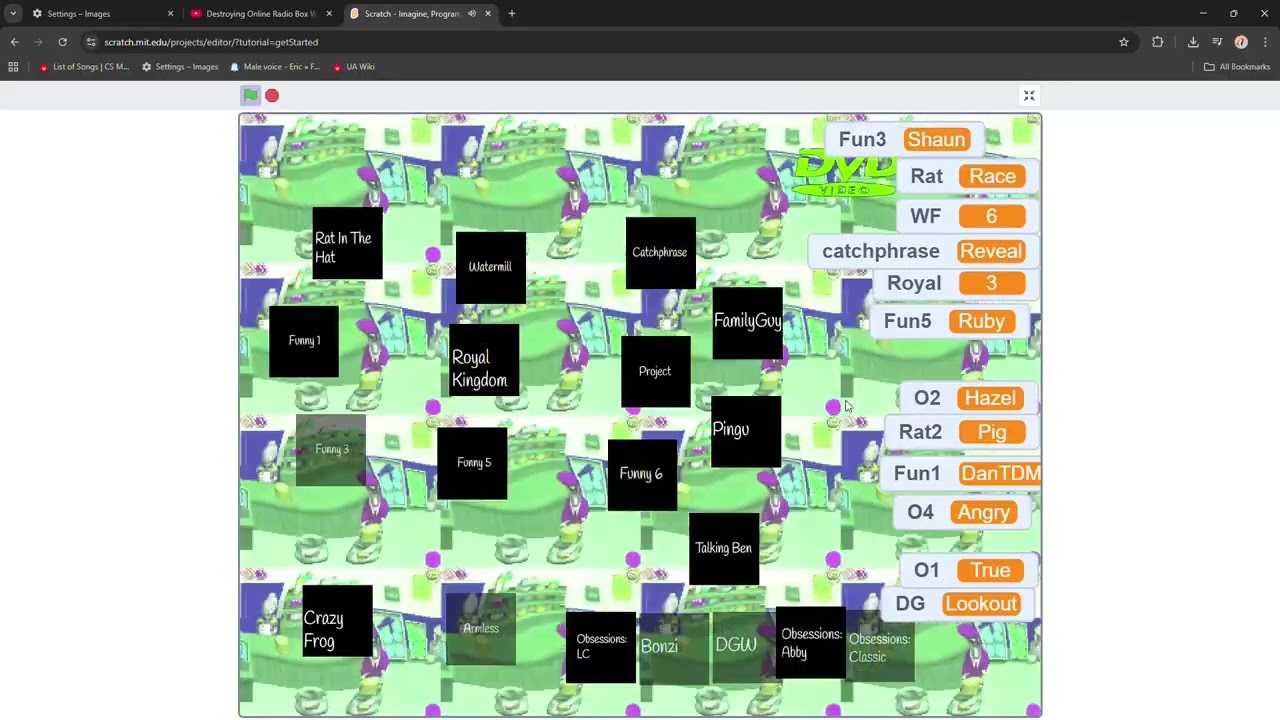
Task: Click the Funny 5 tile
Action: (472, 464)
